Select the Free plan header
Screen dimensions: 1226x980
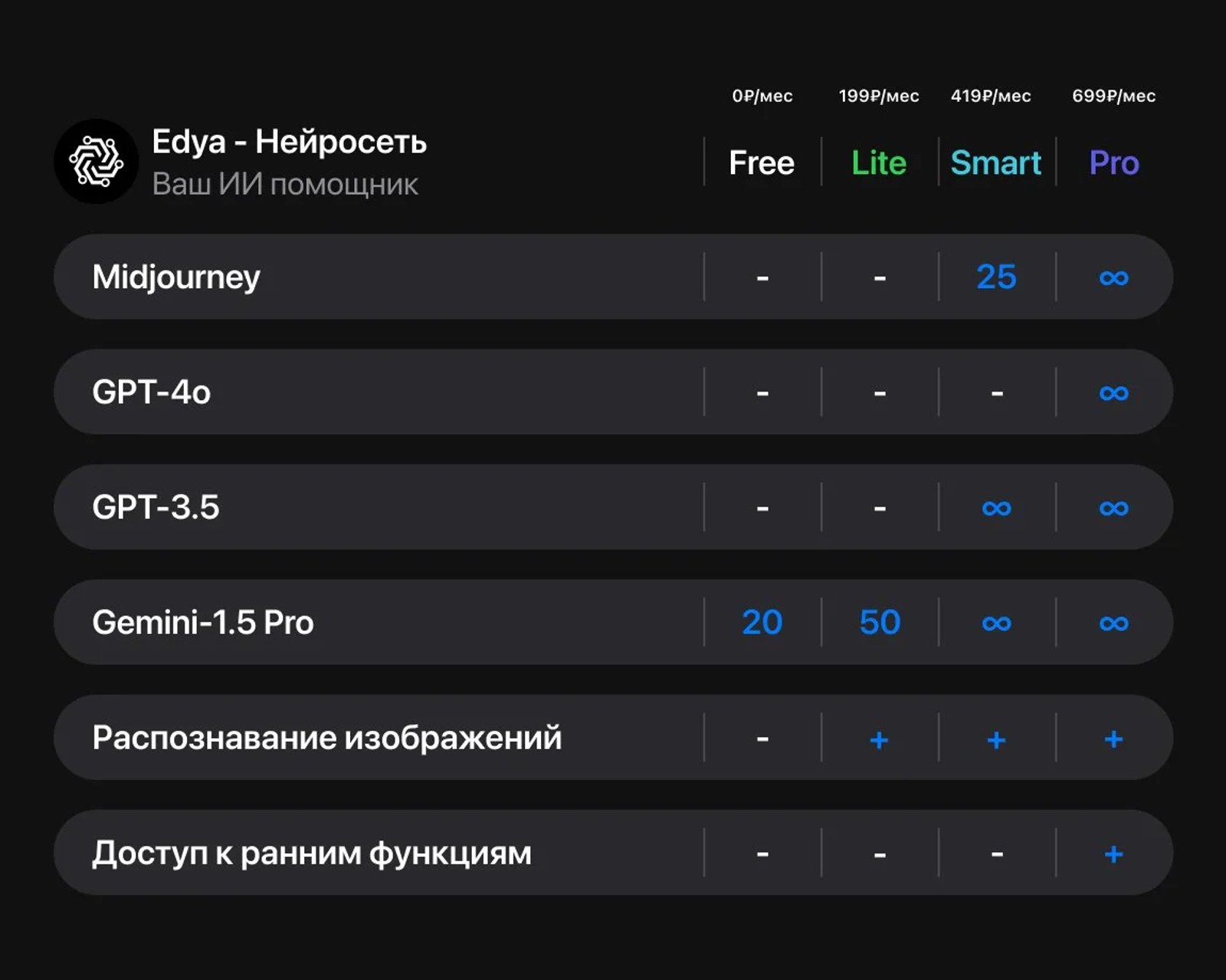[762, 162]
